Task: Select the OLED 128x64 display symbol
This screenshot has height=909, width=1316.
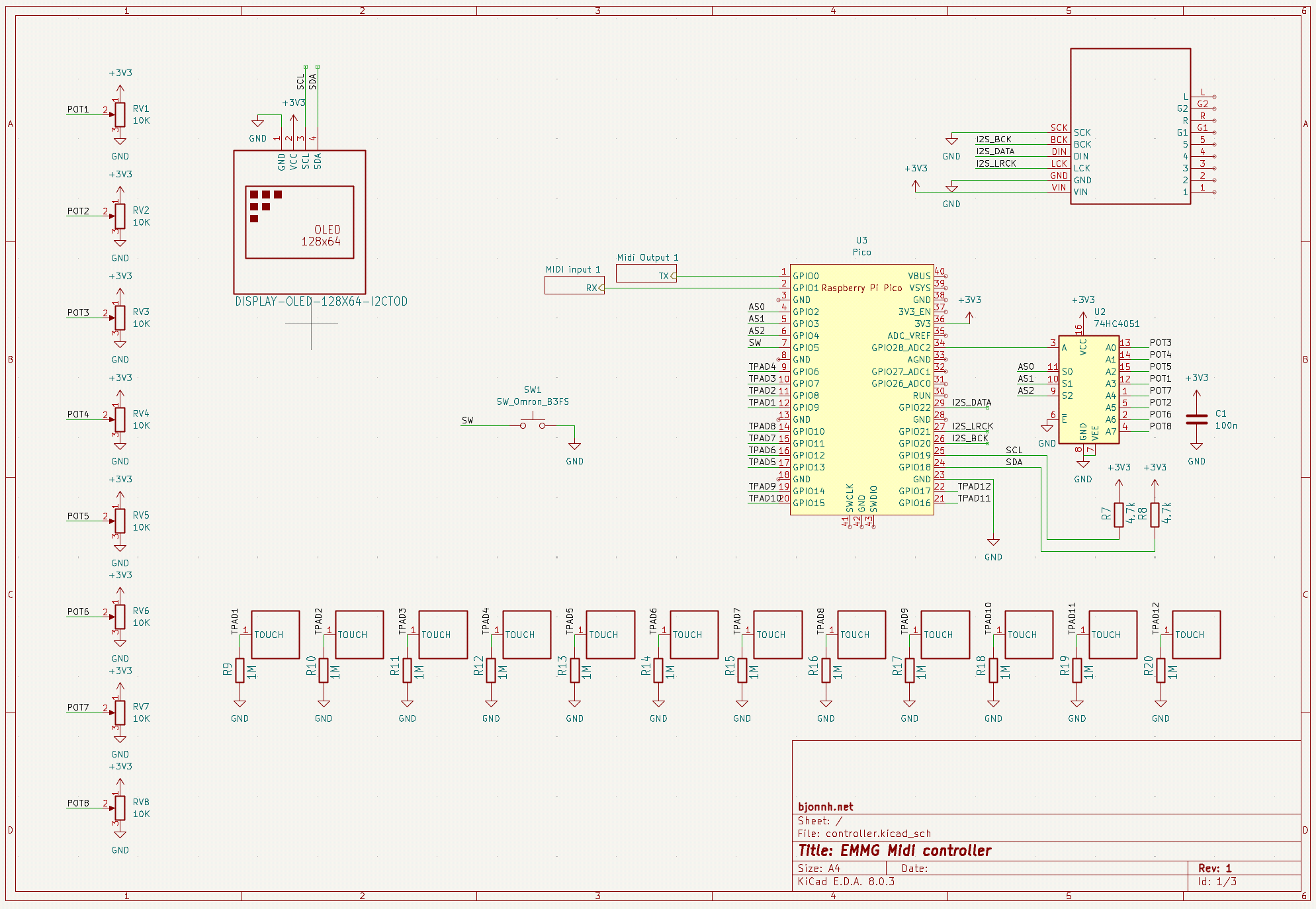Action: pos(300,222)
